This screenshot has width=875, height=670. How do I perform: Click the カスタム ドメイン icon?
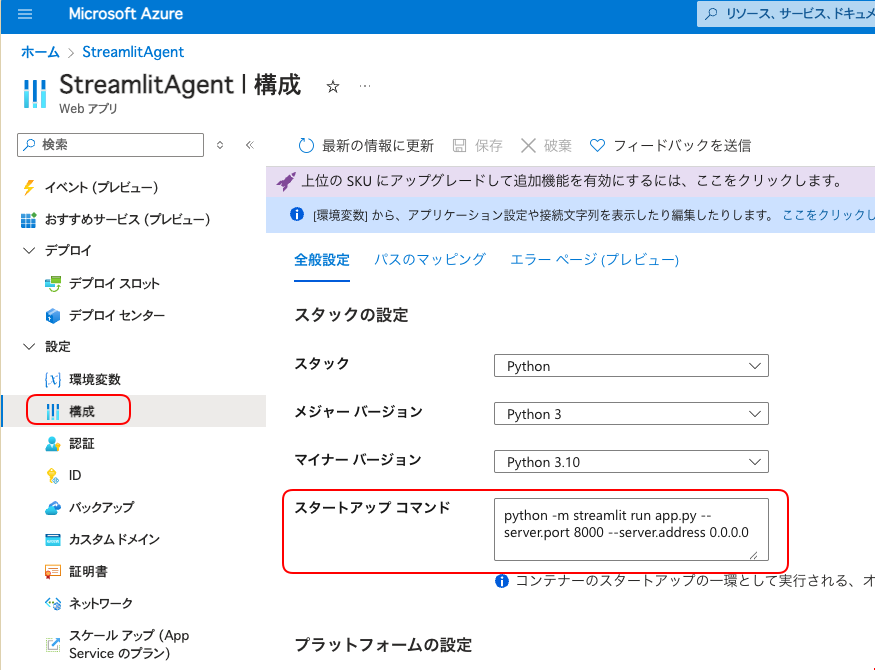(x=52, y=539)
